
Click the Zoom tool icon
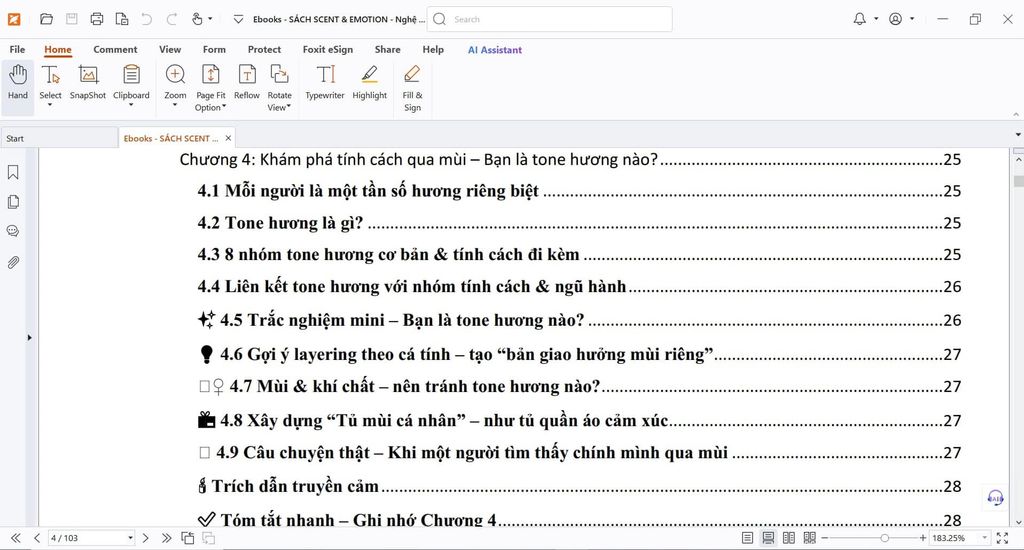point(175,74)
